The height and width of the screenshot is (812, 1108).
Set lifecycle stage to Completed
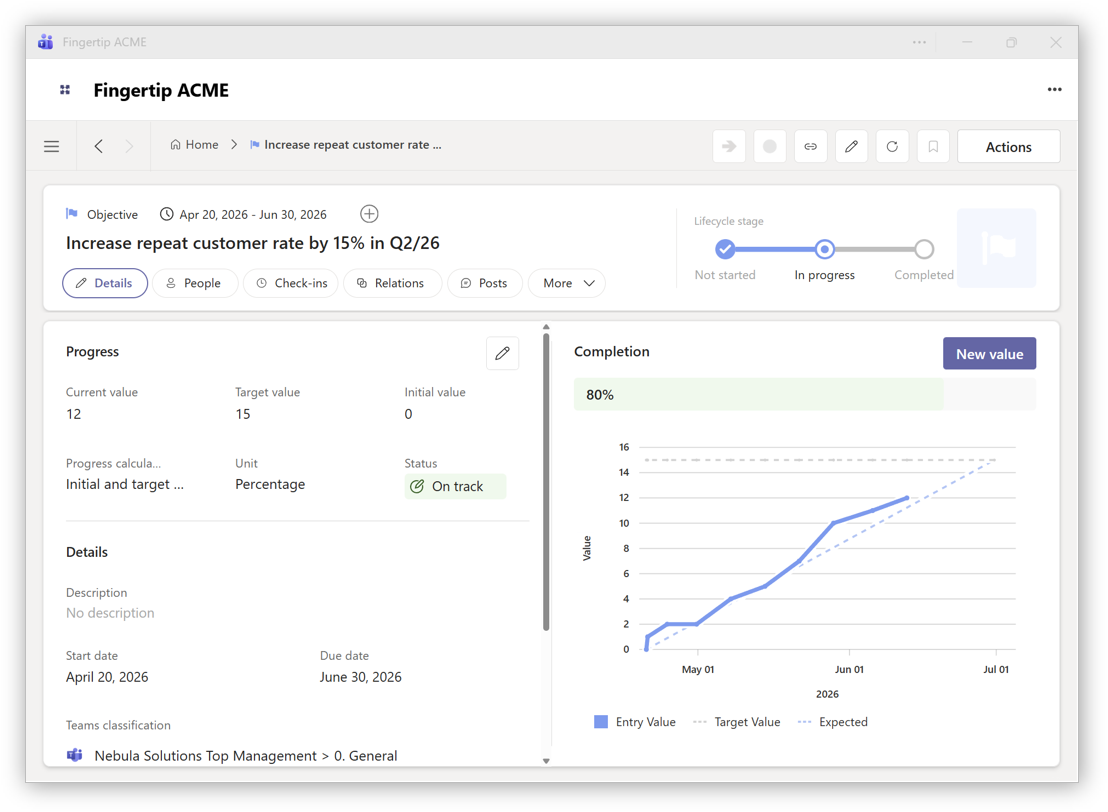(924, 249)
